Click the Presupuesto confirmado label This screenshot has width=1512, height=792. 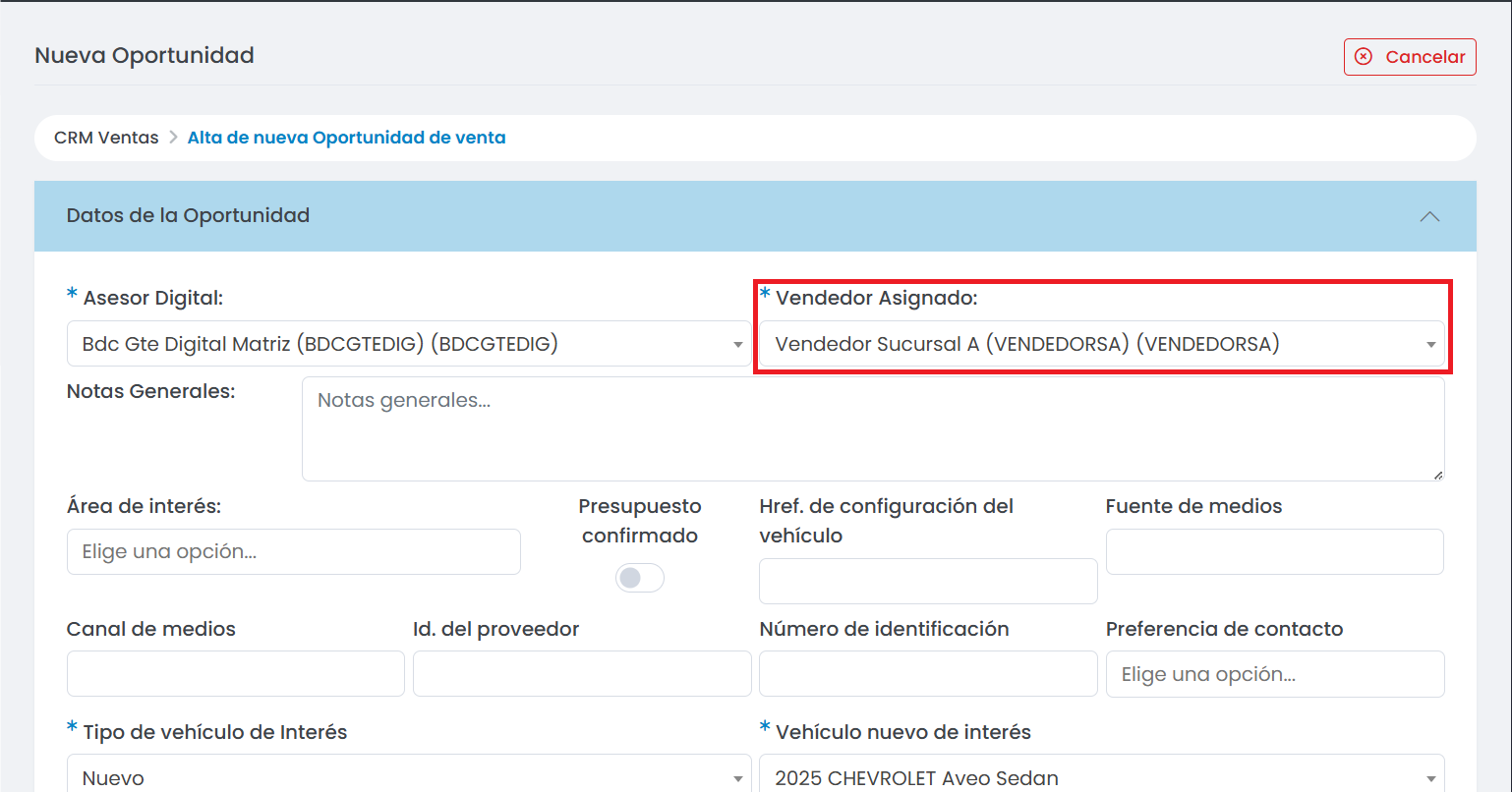[x=640, y=521]
